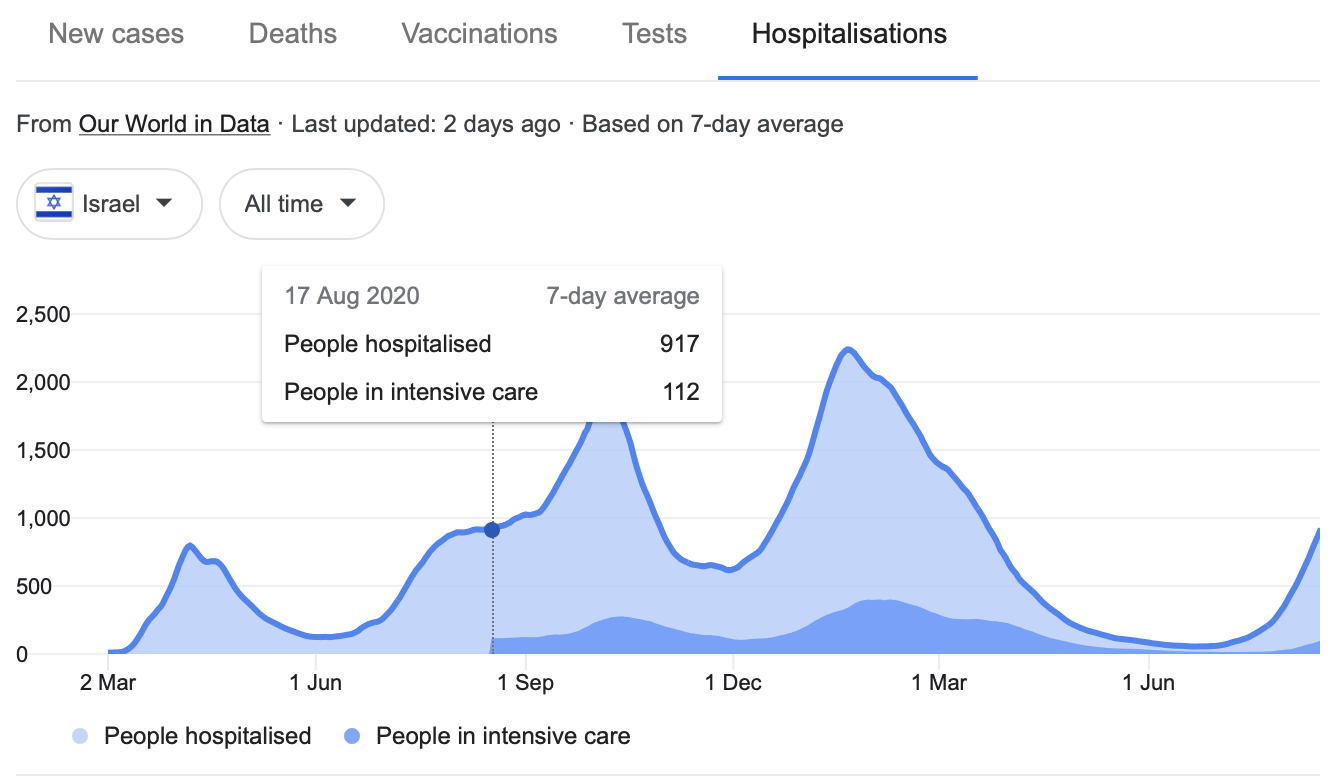Image resolution: width=1336 pixels, height=778 pixels.
Task: Click the dark blue intensive care legend dot
Action: click(352, 737)
